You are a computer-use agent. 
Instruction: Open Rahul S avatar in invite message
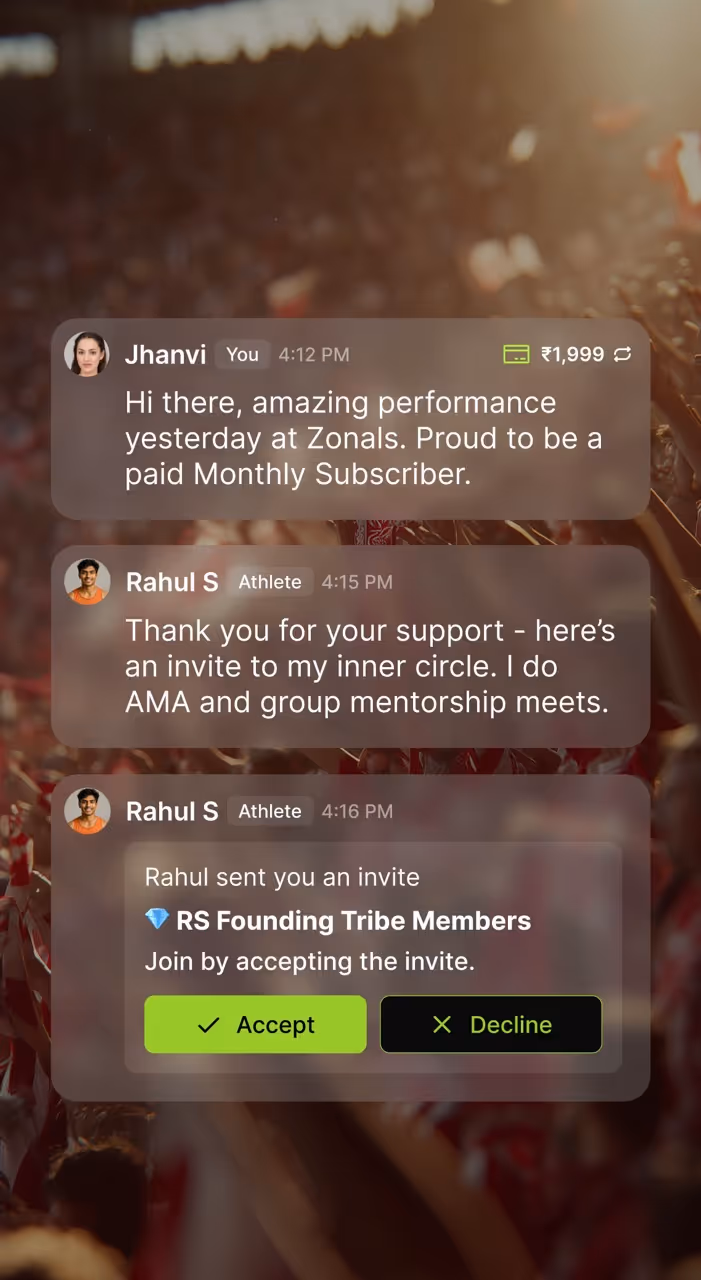pyautogui.click(x=87, y=810)
